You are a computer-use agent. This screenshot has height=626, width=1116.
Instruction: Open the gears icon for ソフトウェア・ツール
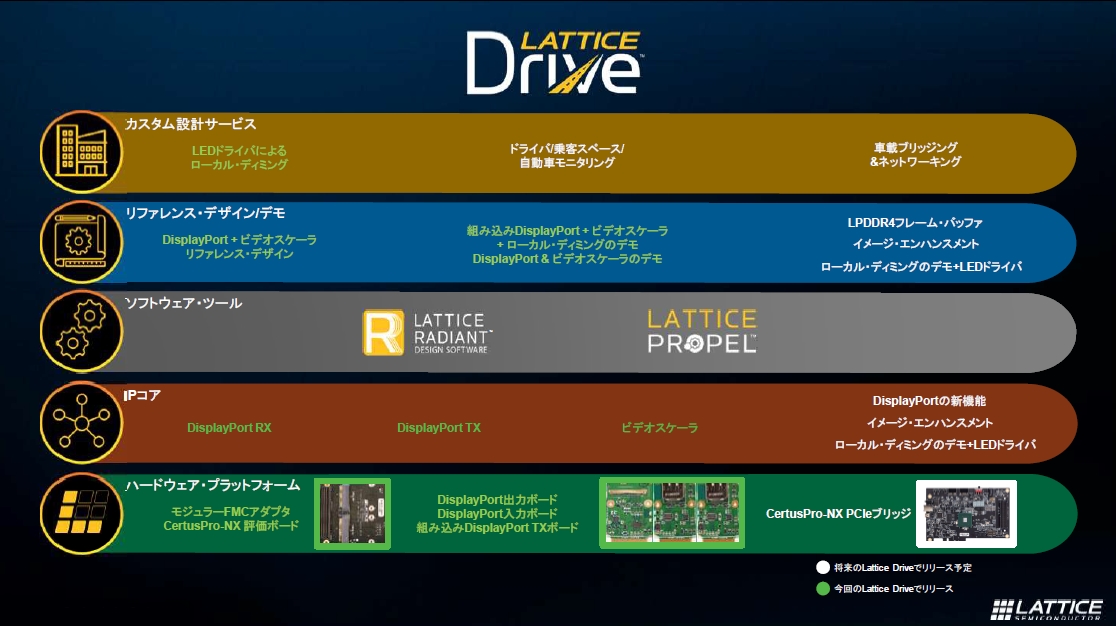click(82, 332)
